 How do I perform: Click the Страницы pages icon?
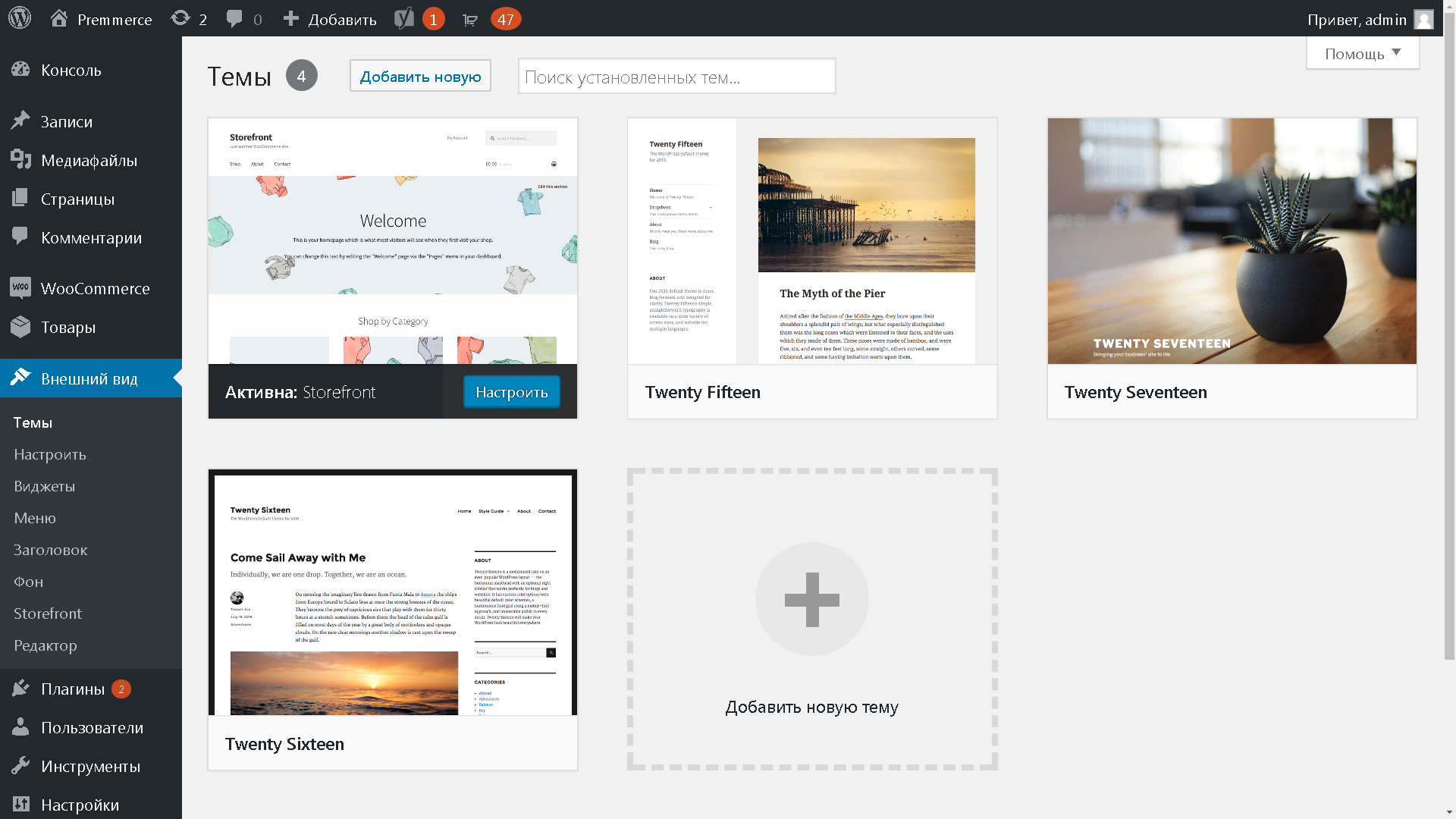[20, 199]
